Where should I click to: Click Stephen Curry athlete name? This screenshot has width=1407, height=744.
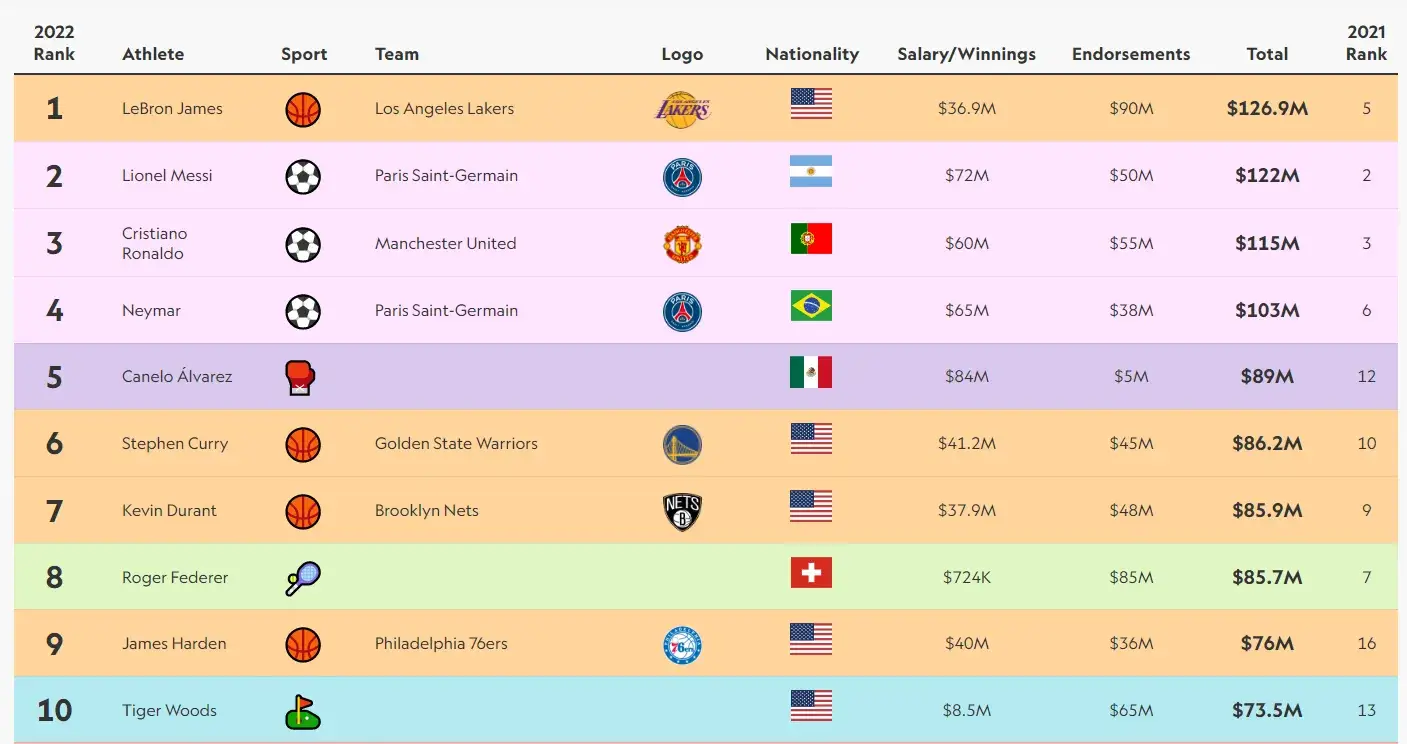click(x=175, y=443)
